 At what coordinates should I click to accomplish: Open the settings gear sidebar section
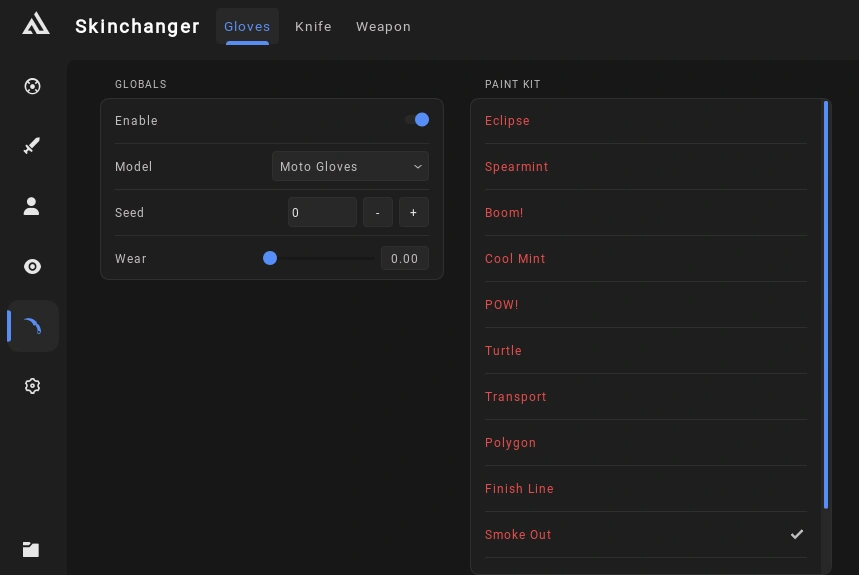[32, 386]
